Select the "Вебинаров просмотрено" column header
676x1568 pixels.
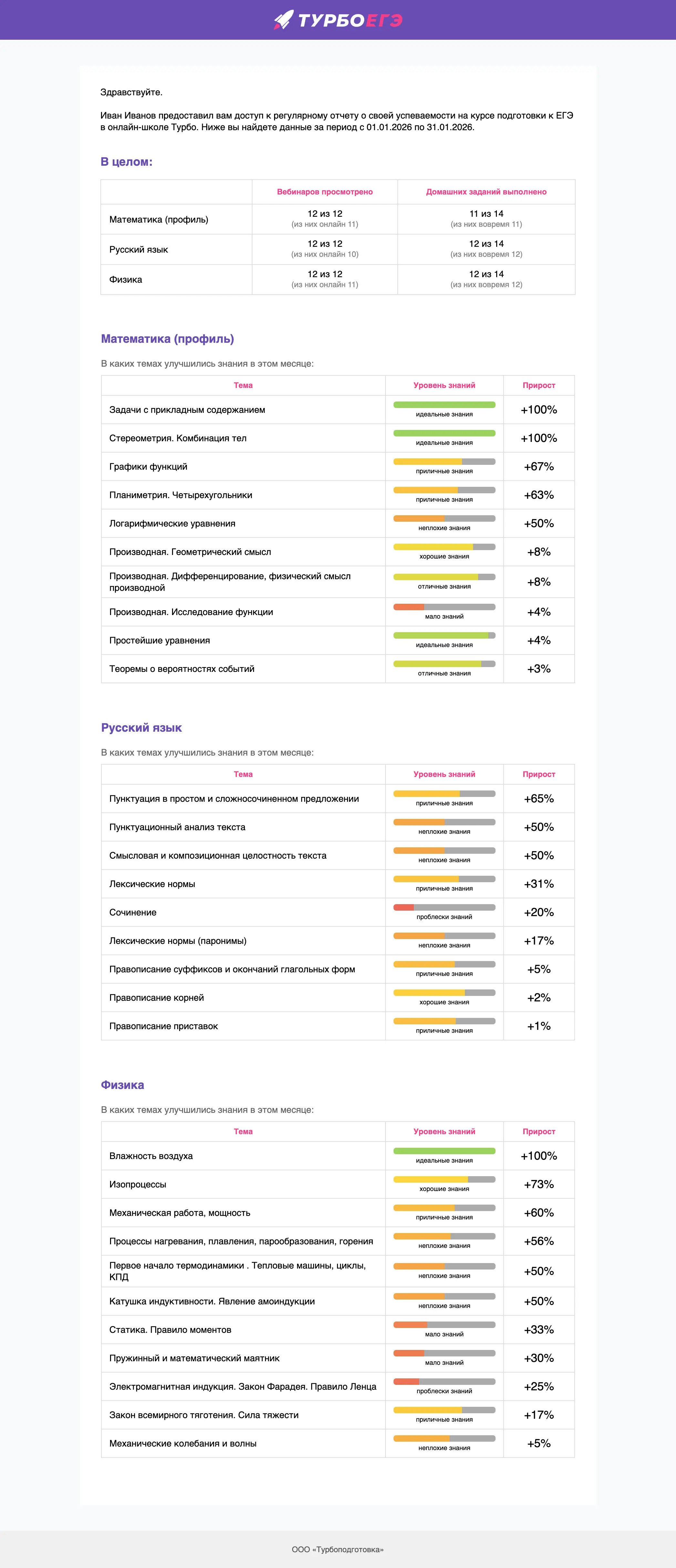(x=324, y=192)
